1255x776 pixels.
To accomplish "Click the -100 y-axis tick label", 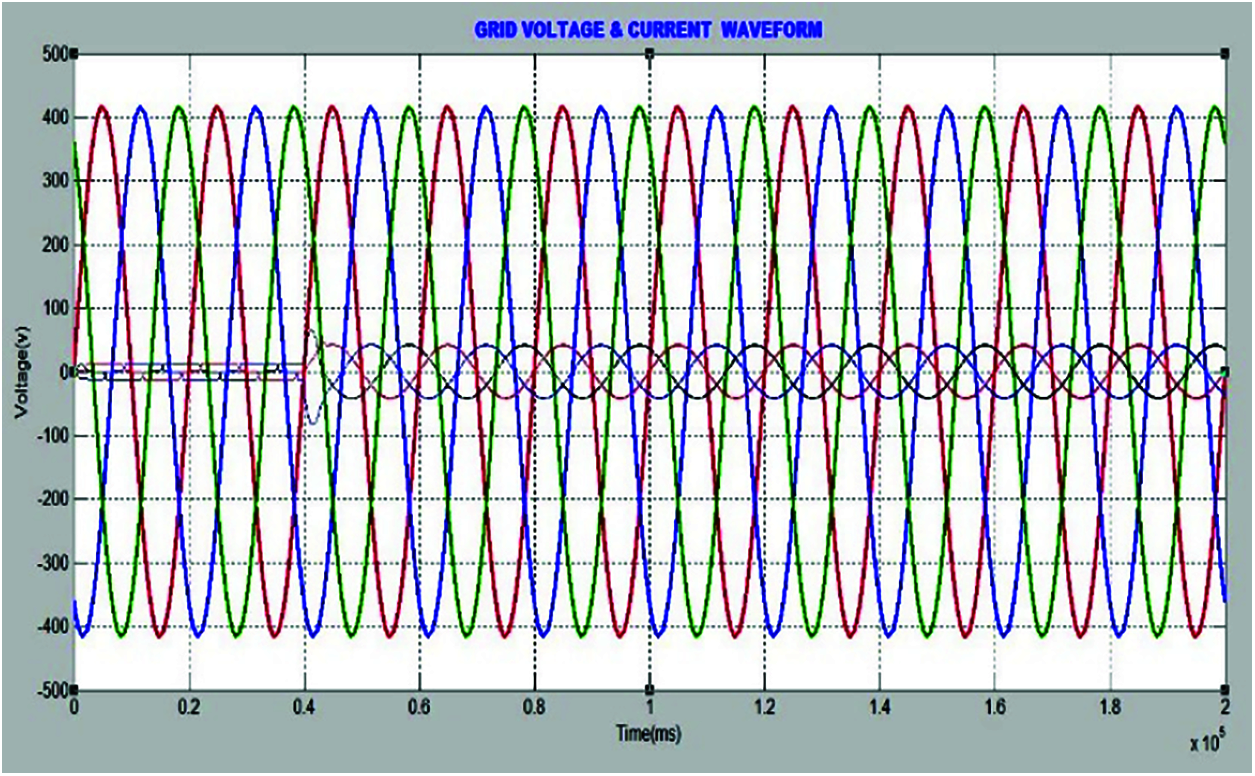I will (x=48, y=436).
